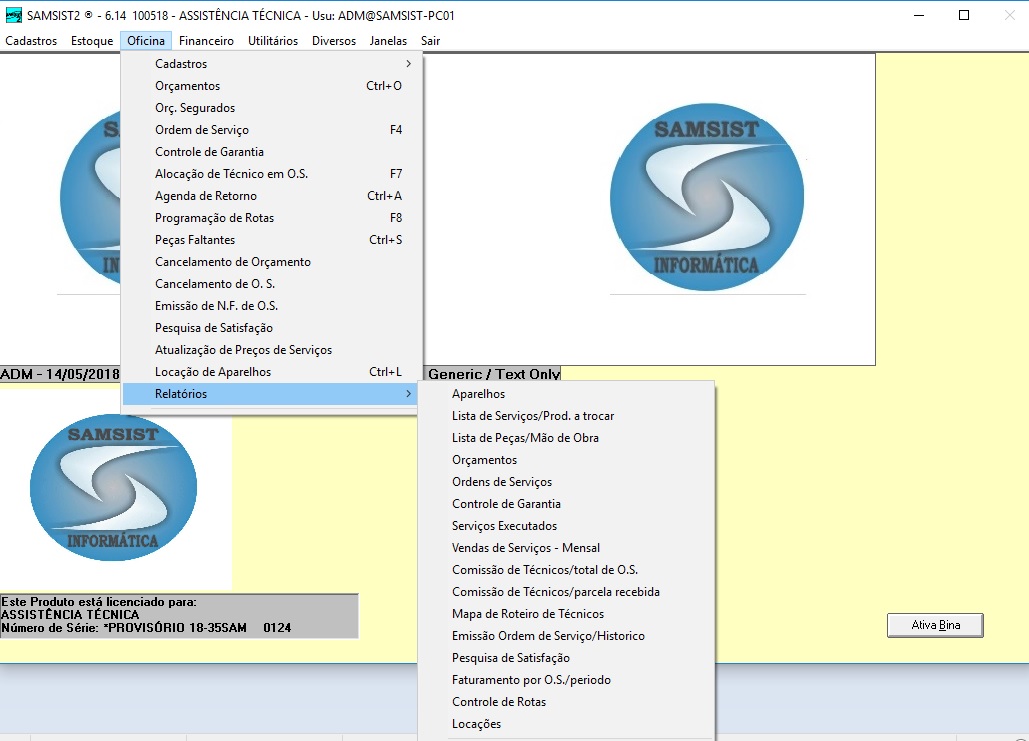Open Programação de Rotas
The image size is (1029, 741).
click(270, 218)
